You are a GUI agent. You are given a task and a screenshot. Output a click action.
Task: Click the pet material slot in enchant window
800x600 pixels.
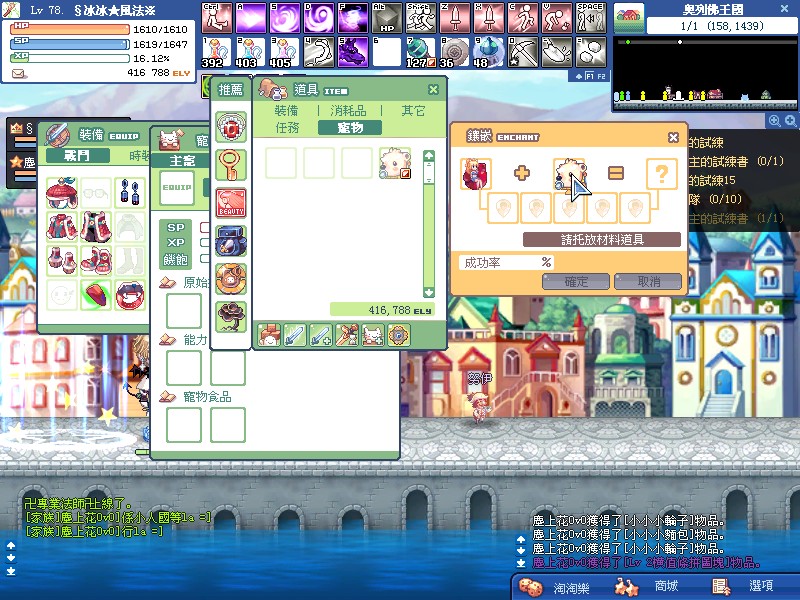[569, 173]
